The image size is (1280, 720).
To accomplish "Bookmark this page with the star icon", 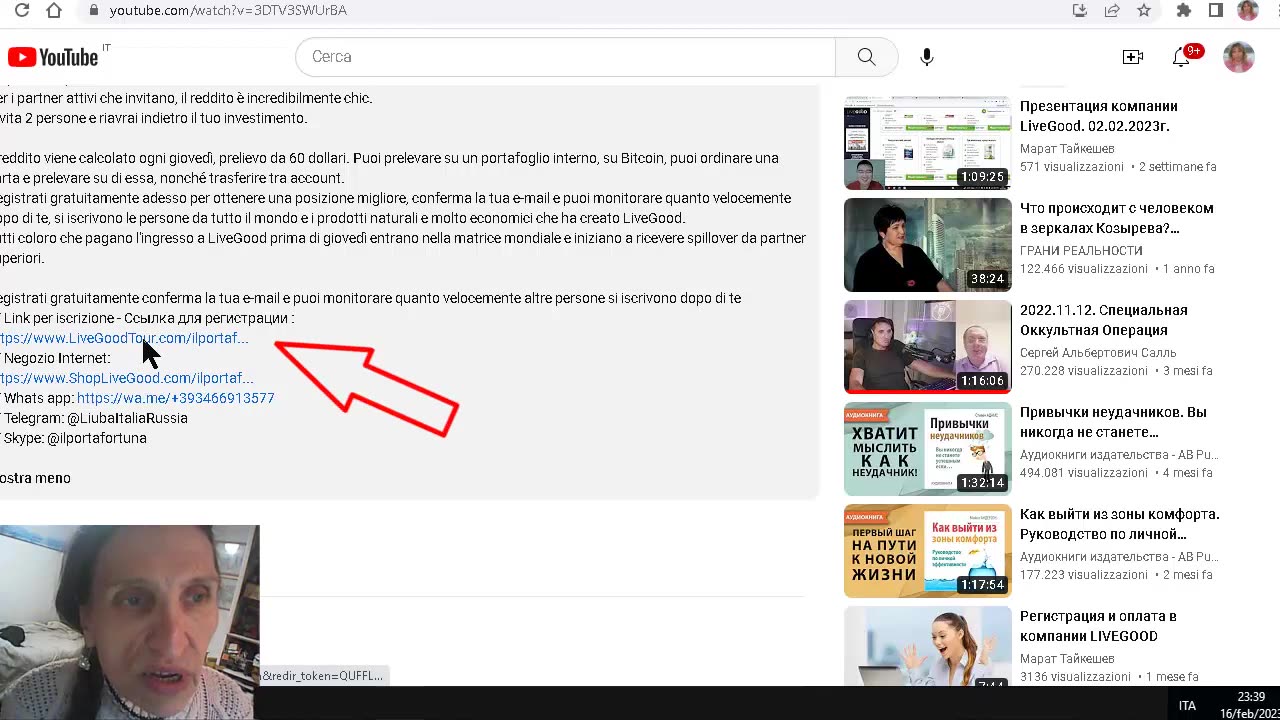I will click(x=1144, y=10).
